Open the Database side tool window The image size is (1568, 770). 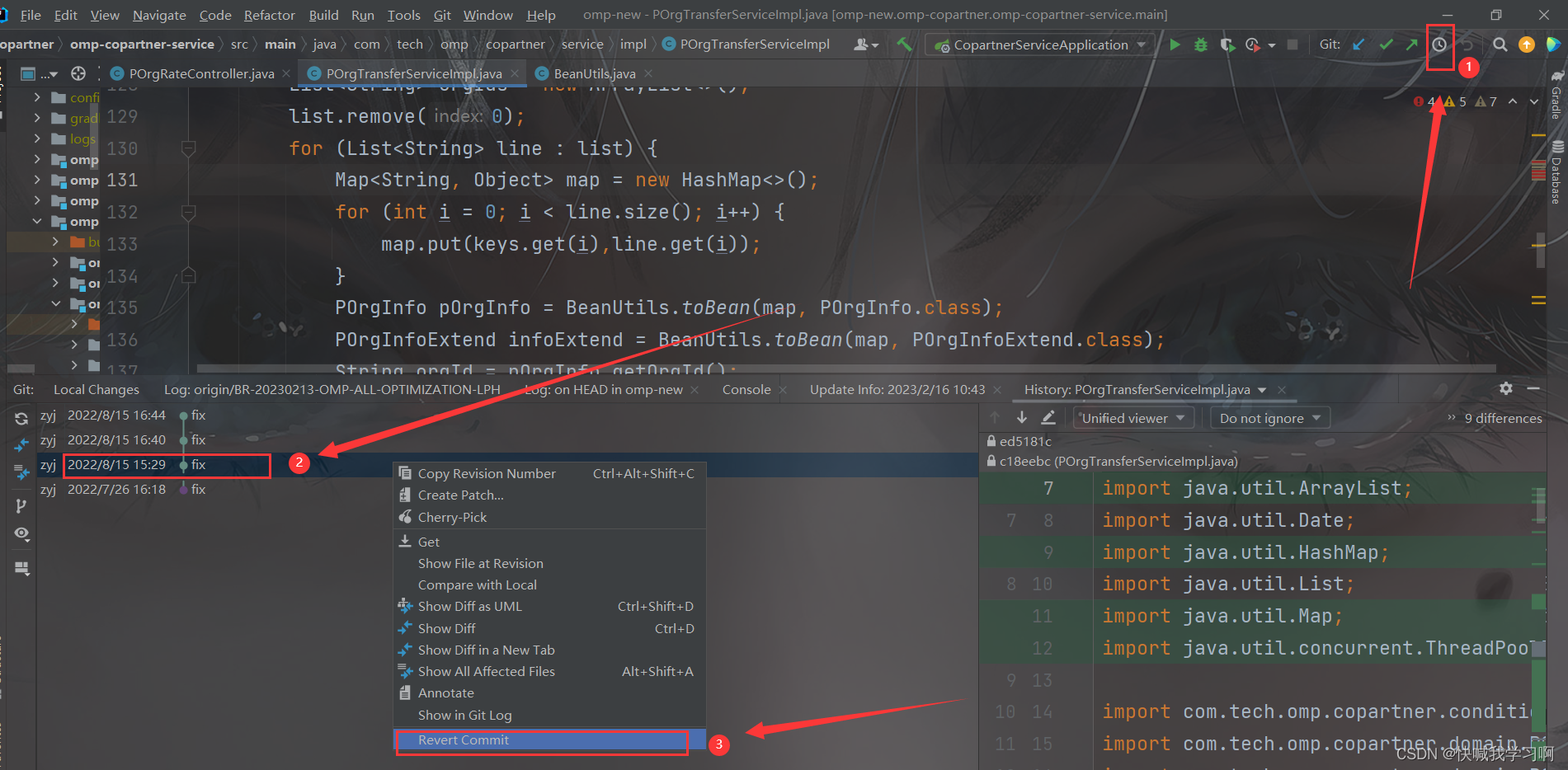tap(1557, 171)
